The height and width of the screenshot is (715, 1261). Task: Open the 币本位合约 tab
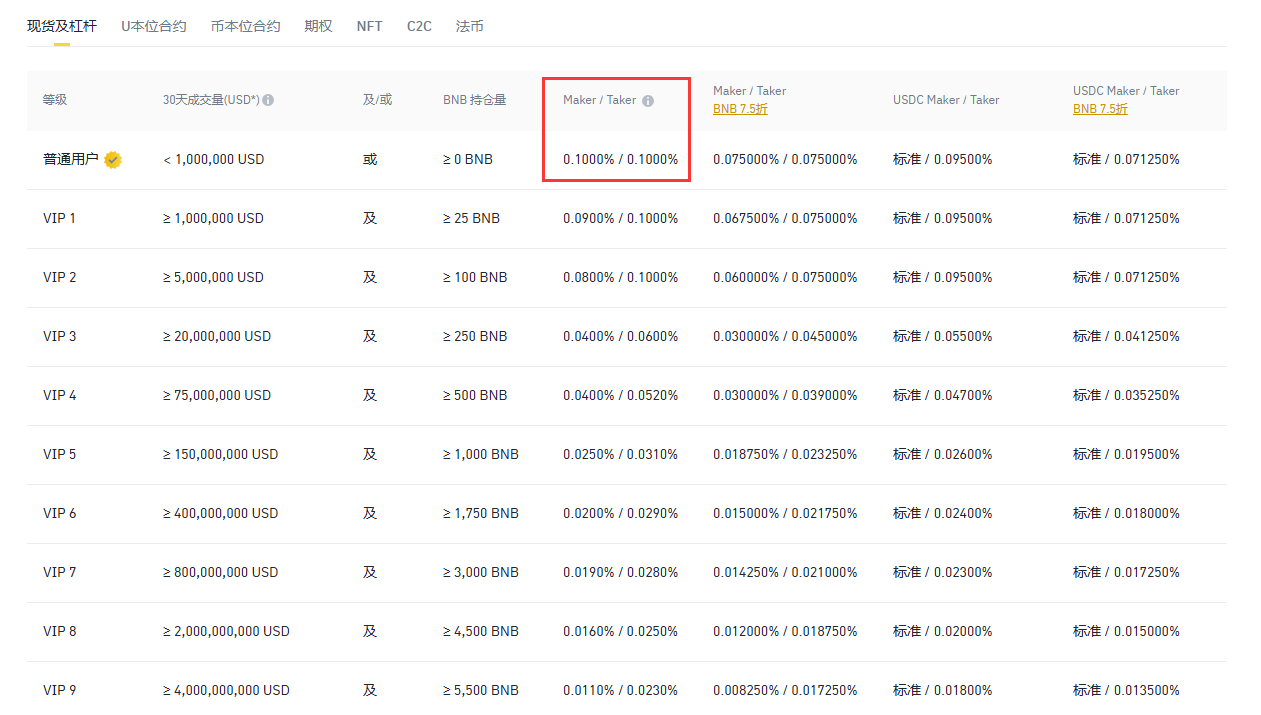pos(246,26)
